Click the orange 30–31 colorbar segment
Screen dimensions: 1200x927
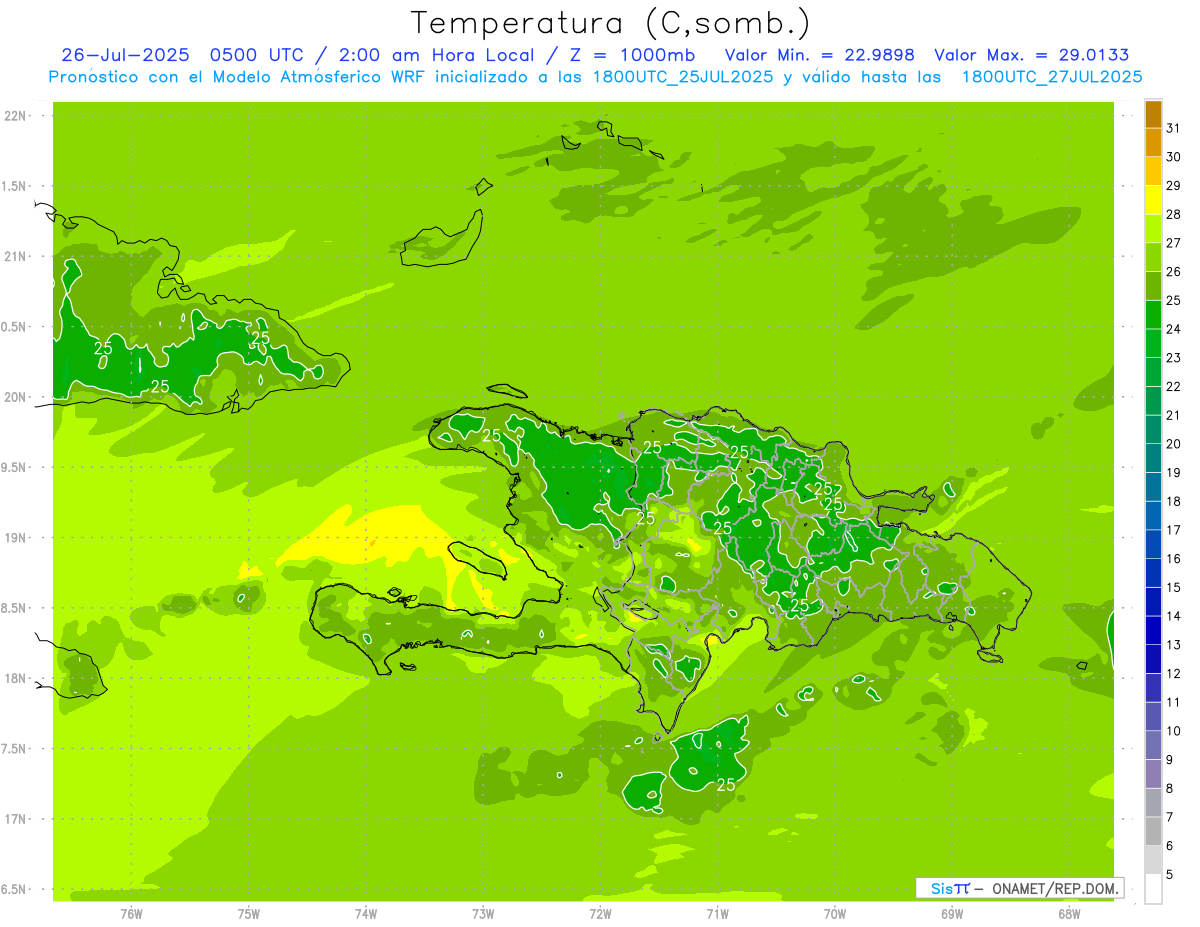point(1153,143)
